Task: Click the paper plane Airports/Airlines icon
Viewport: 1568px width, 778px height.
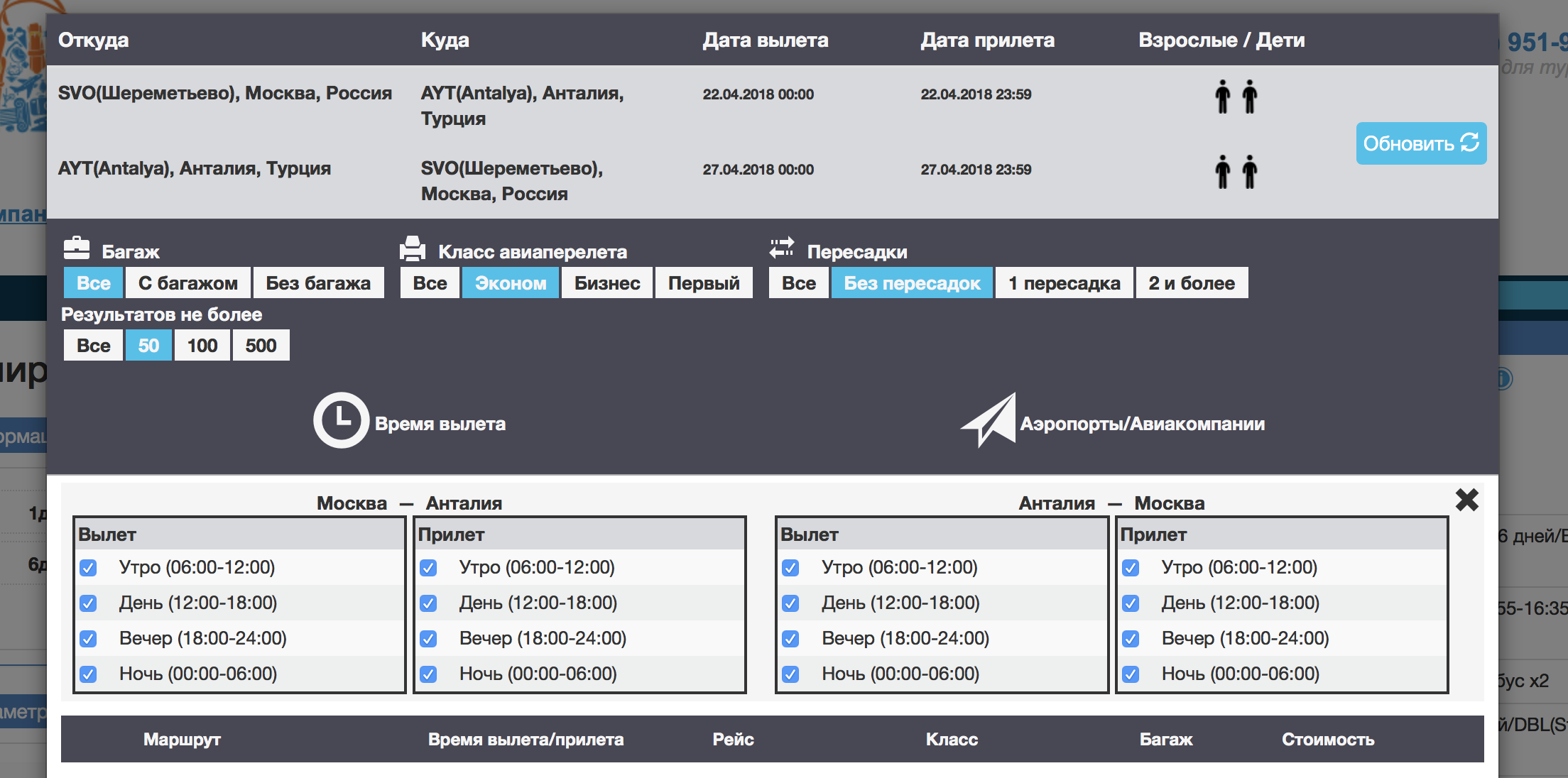Action: pyautogui.click(x=989, y=420)
